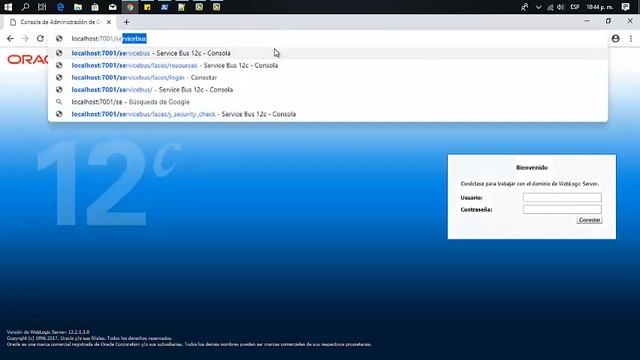
Task: Launch Microsoft Edge from the taskbar
Action: 60,7
